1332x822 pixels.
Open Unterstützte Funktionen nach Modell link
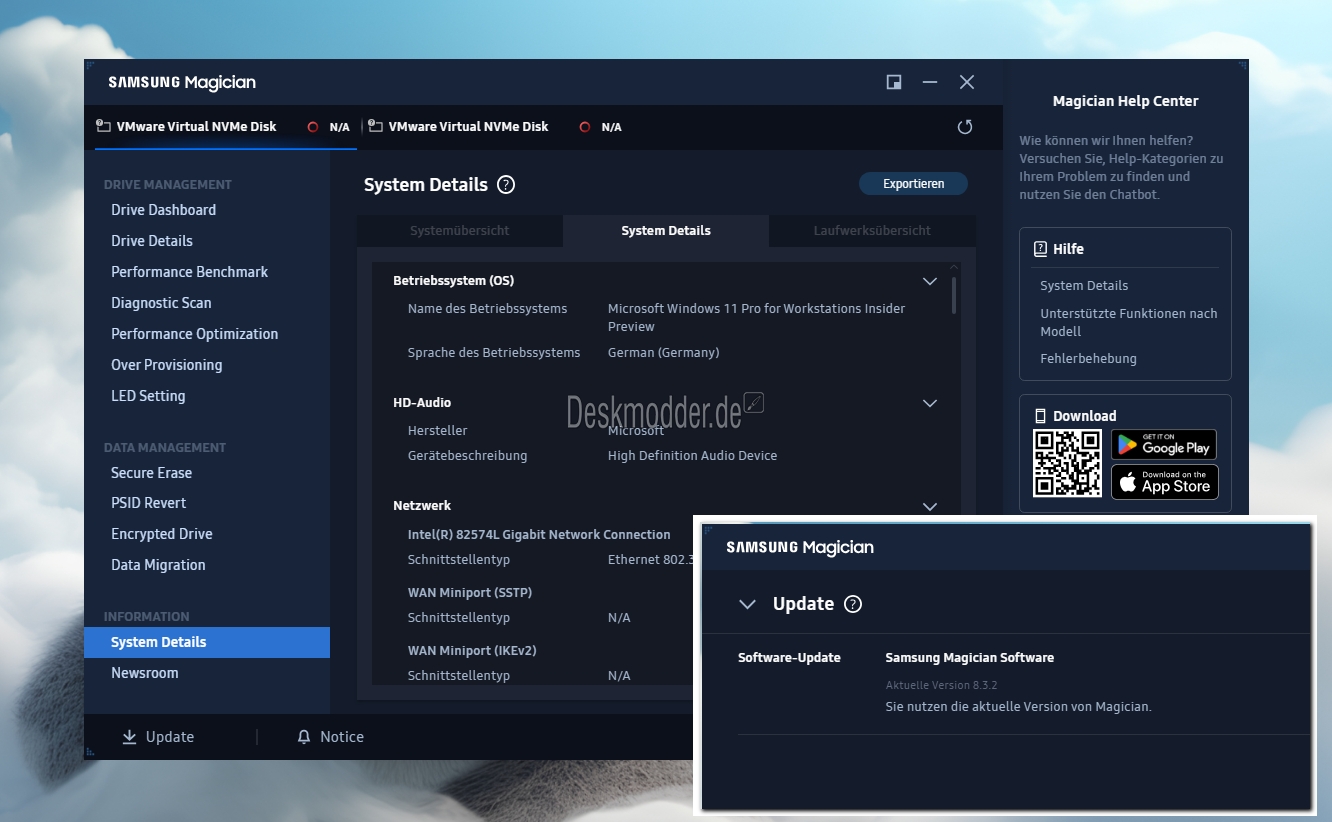[1129, 322]
